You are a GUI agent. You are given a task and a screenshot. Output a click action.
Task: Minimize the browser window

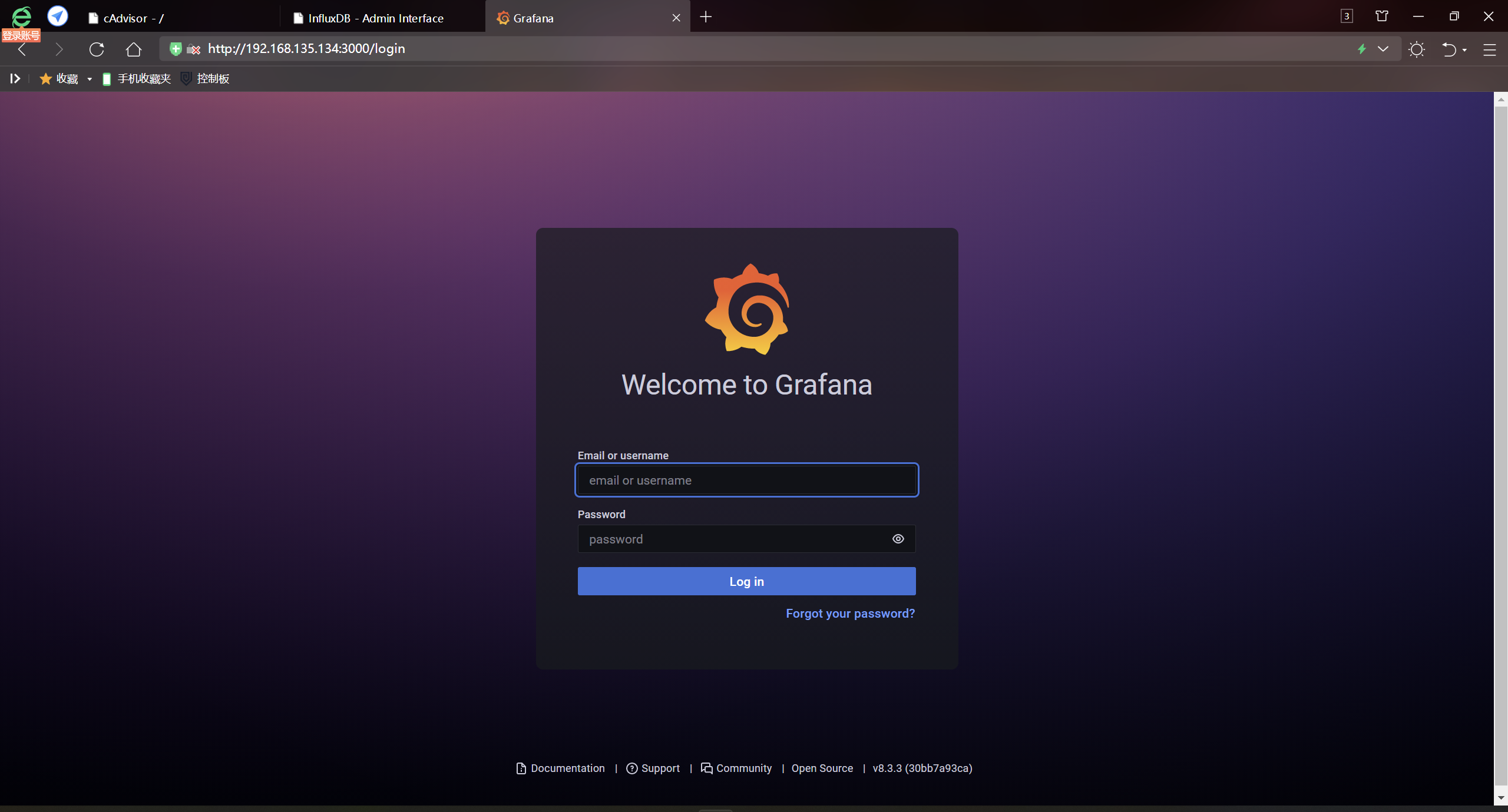click(1418, 16)
